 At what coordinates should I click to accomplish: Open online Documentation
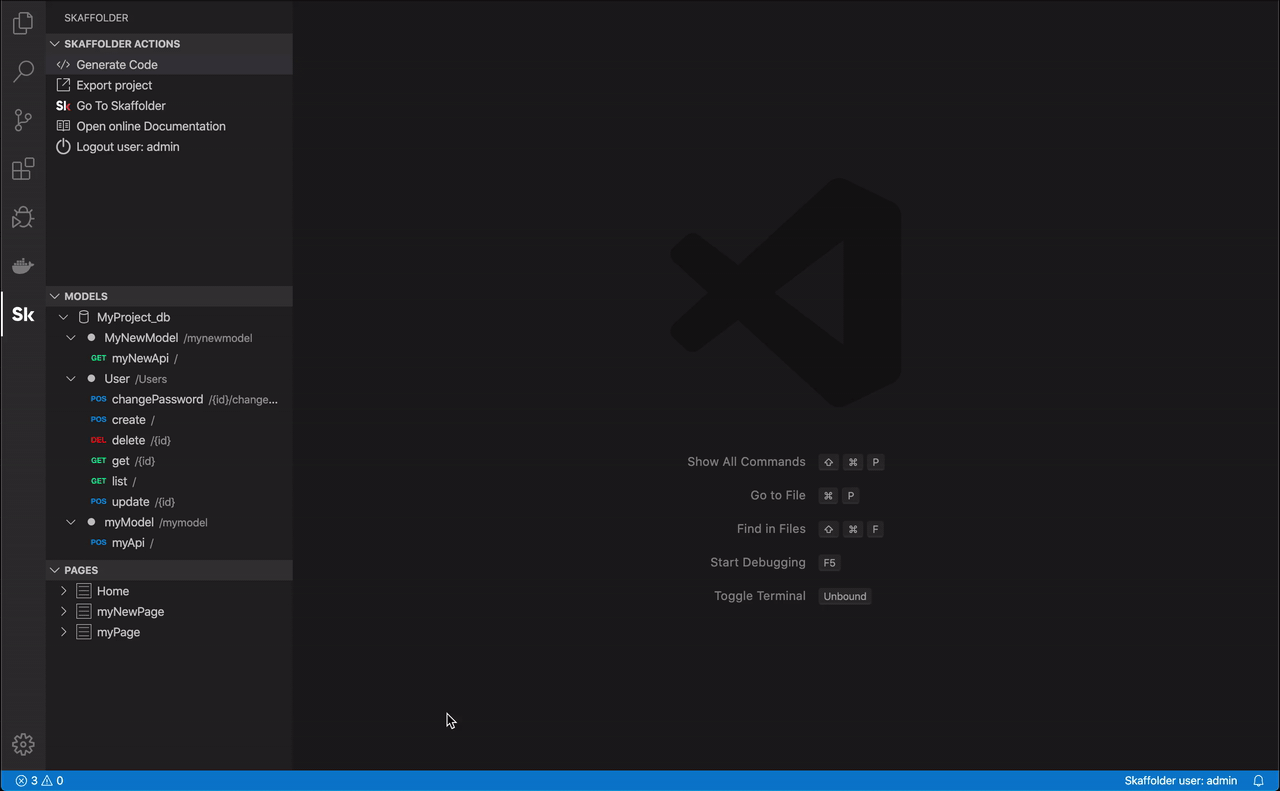pos(150,126)
